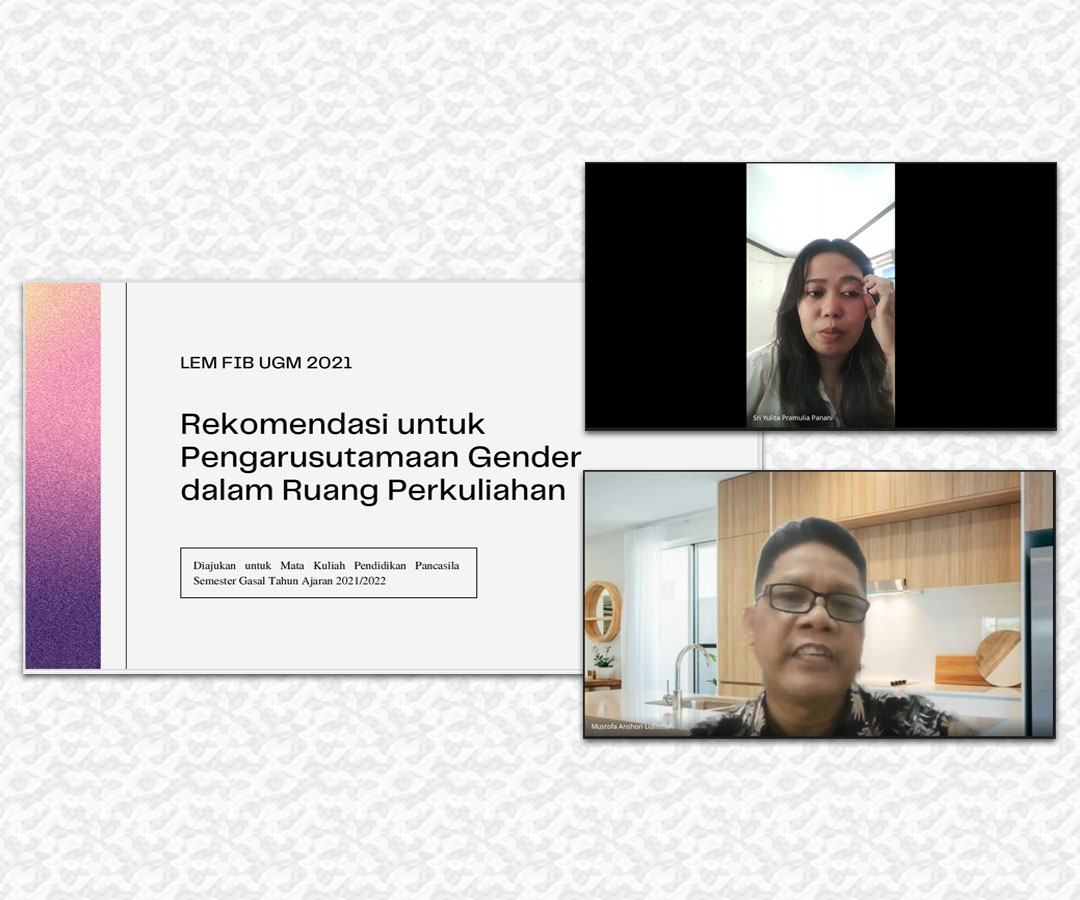Image resolution: width=1080 pixels, height=900 pixels.
Task: Select the bottom video tile with kitchen background
Action: point(819,604)
